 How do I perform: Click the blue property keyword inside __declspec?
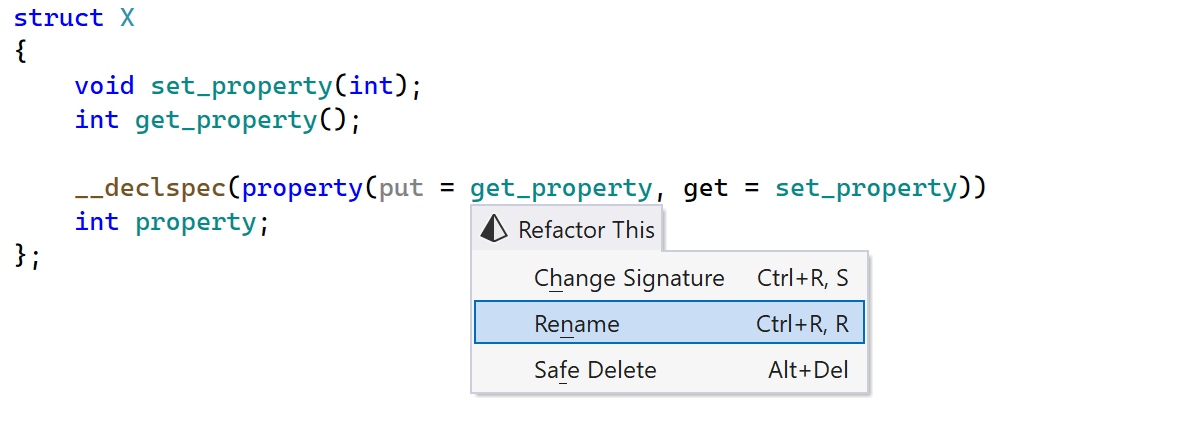pyautogui.click(x=302, y=188)
